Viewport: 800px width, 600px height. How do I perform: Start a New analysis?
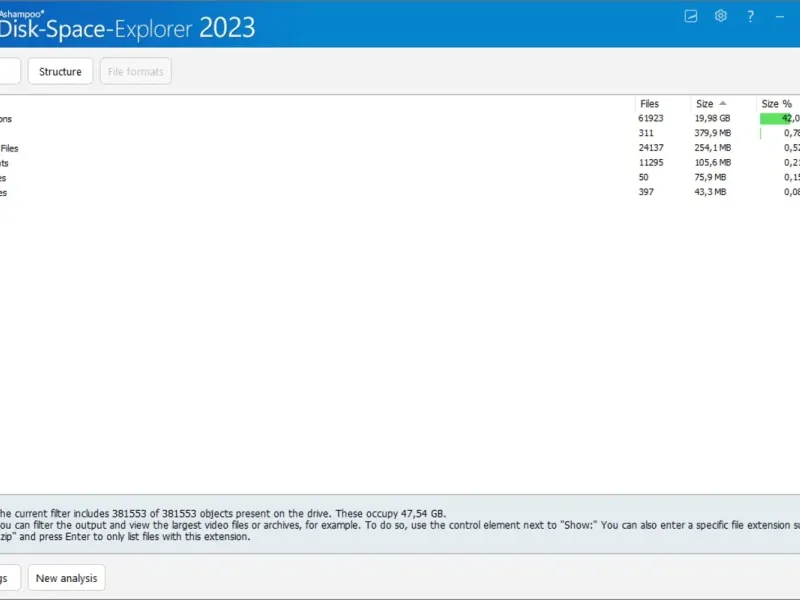[x=66, y=578]
